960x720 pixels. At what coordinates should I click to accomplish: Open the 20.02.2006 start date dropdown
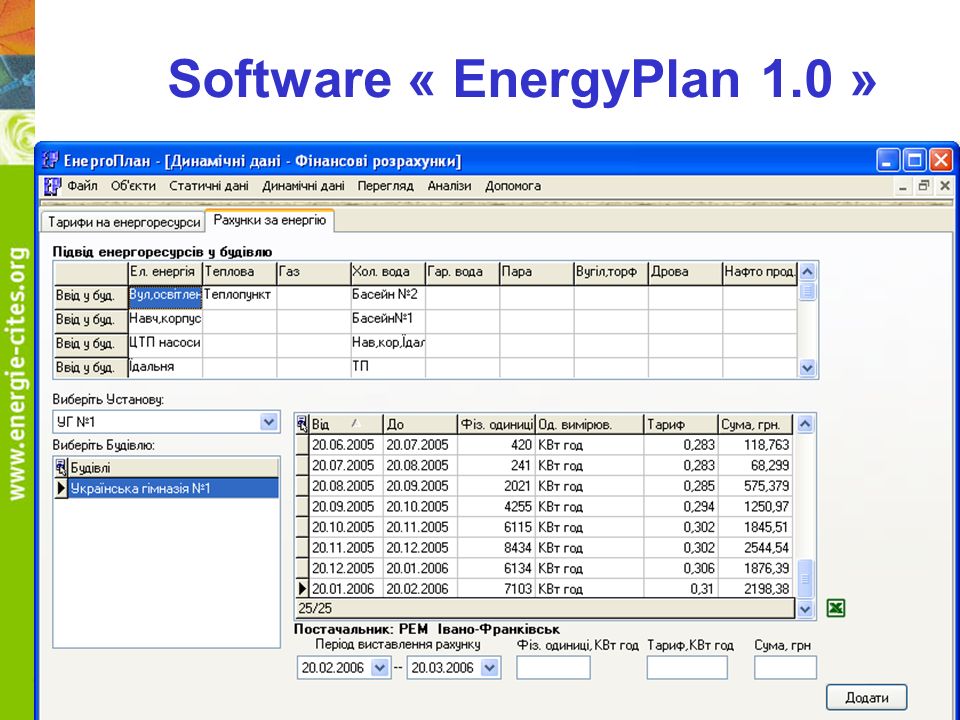(380, 667)
